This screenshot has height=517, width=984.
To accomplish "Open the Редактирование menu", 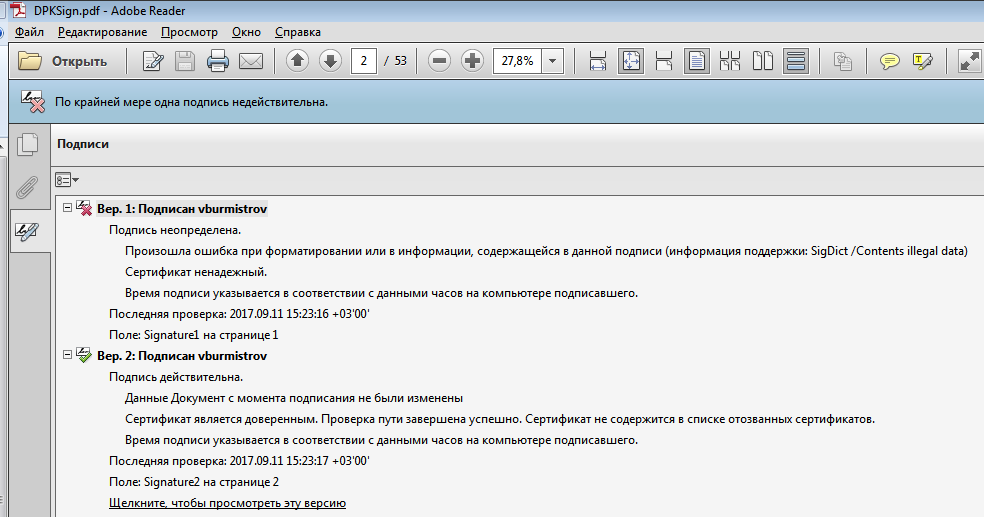I will (x=102, y=32).
